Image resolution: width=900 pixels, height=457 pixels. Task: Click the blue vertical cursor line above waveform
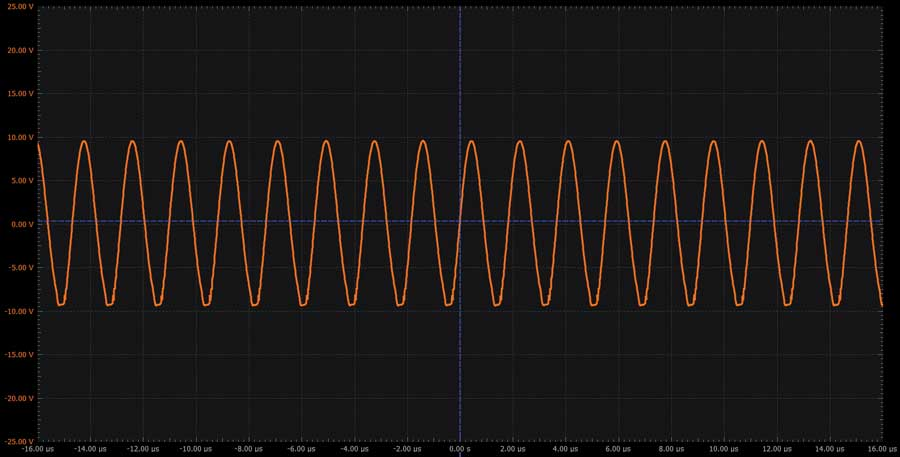pos(460,70)
